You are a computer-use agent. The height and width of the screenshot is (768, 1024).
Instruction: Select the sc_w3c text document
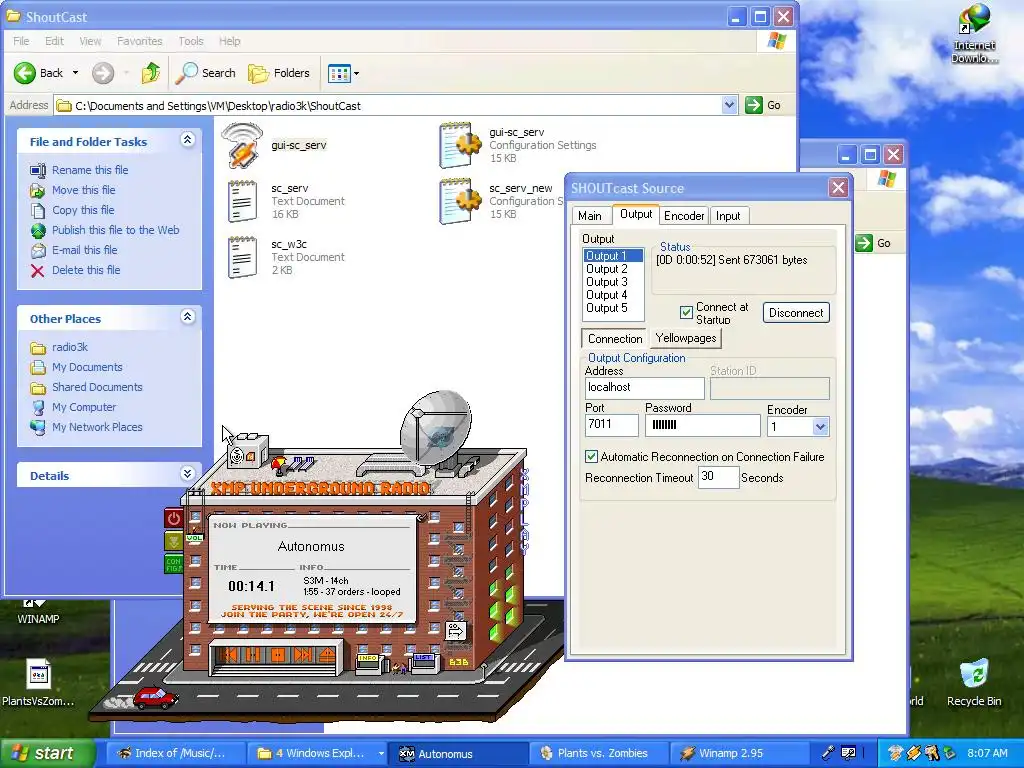(x=286, y=257)
